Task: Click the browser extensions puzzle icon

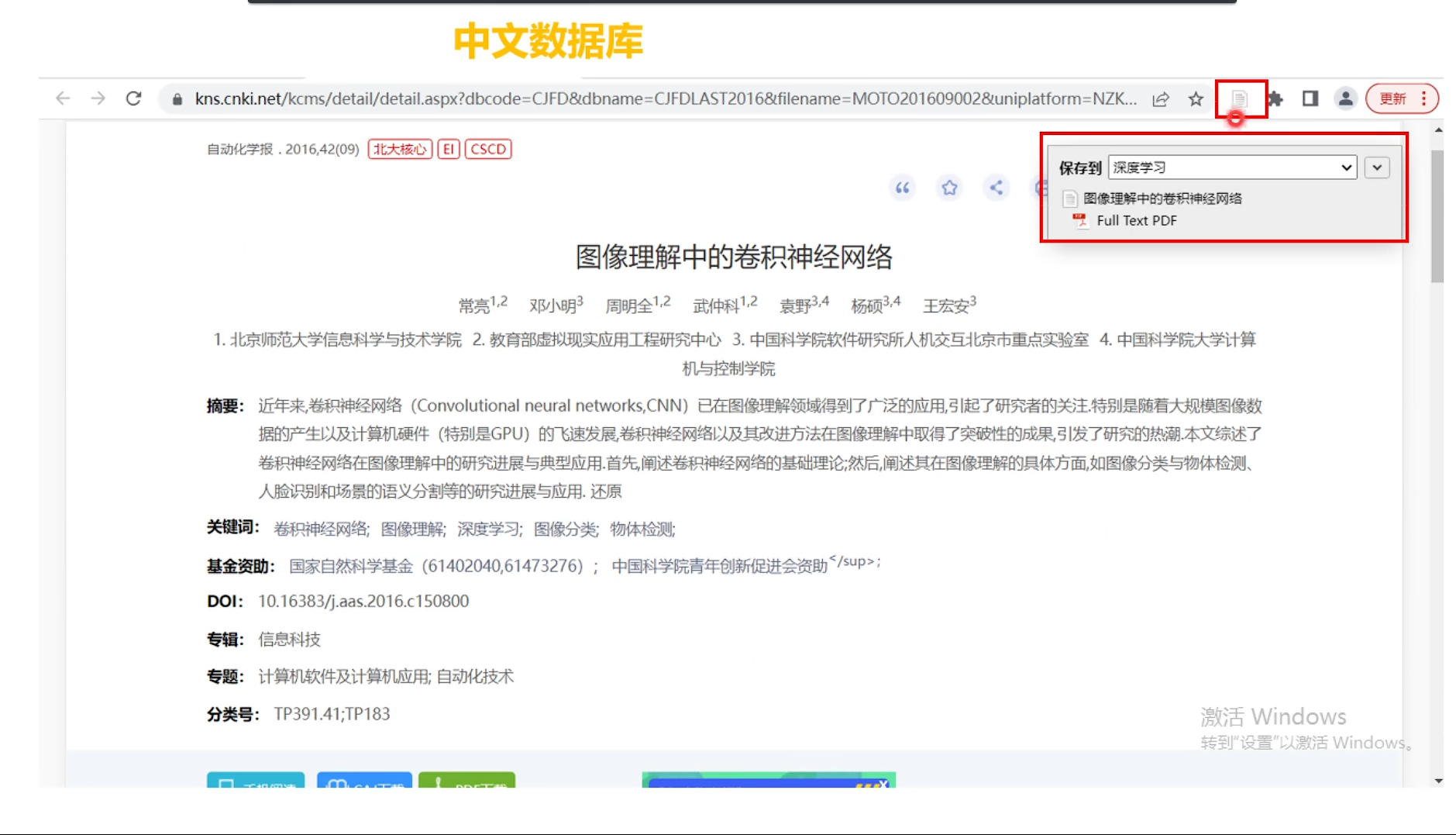Action: click(x=1275, y=98)
